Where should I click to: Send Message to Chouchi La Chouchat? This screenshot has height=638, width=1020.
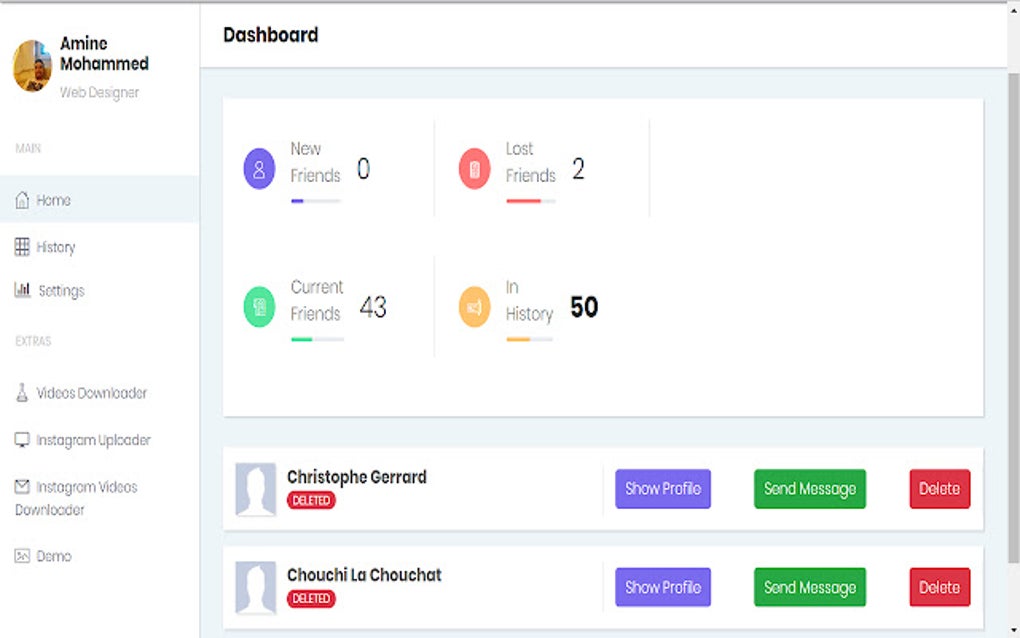click(x=810, y=587)
